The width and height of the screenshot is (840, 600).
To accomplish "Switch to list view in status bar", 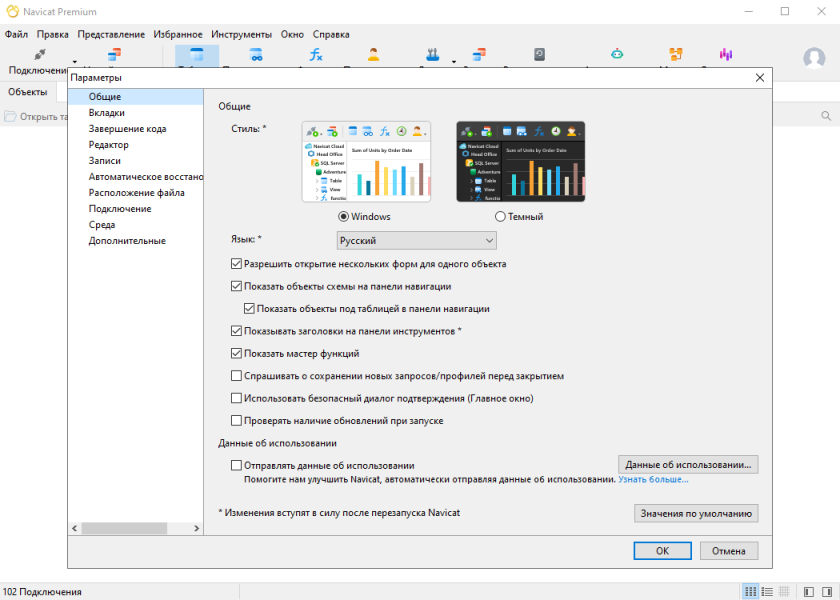I will coord(767,591).
